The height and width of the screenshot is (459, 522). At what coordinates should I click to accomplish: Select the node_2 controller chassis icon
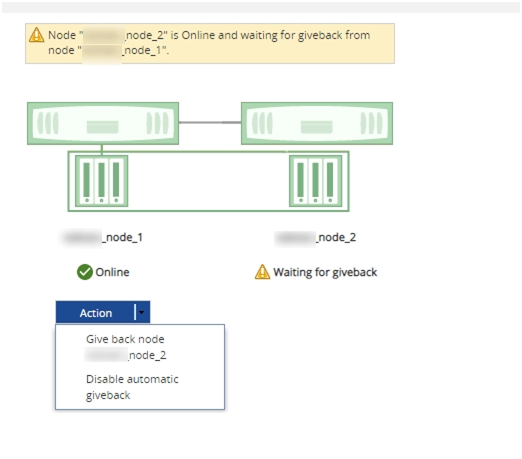pos(317,123)
